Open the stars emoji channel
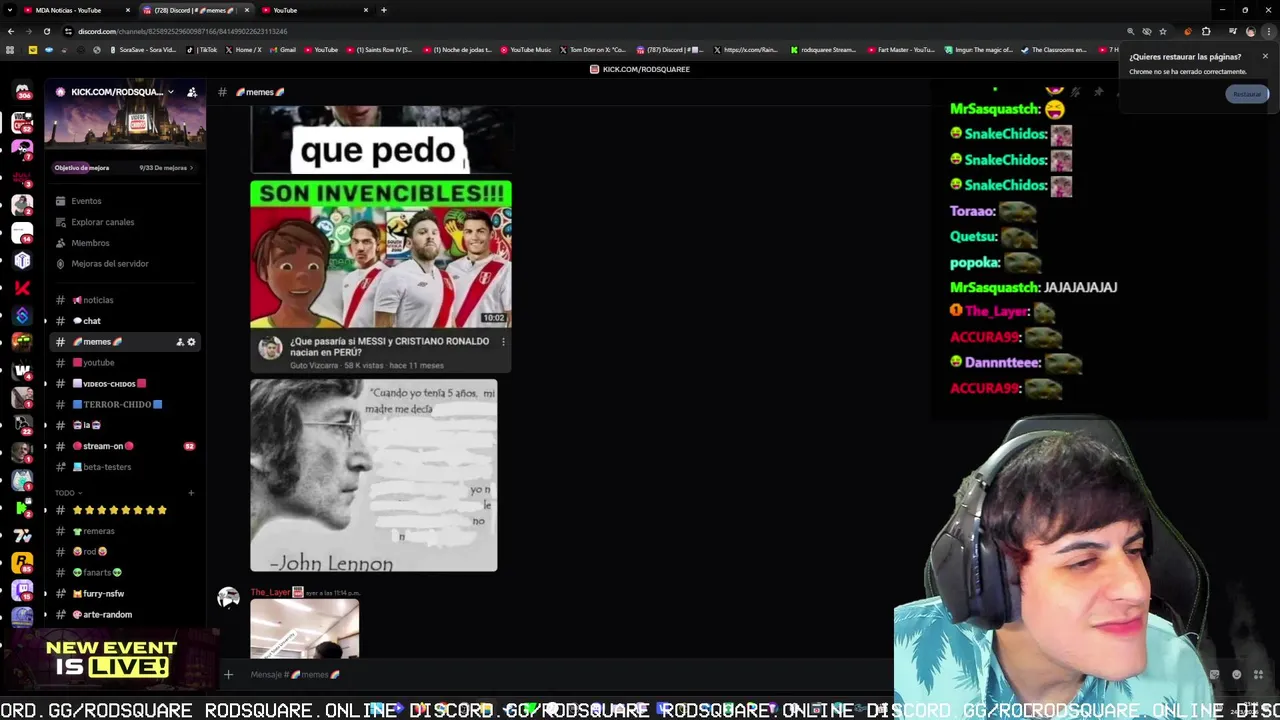This screenshot has width=1280, height=720. tap(125, 510)
